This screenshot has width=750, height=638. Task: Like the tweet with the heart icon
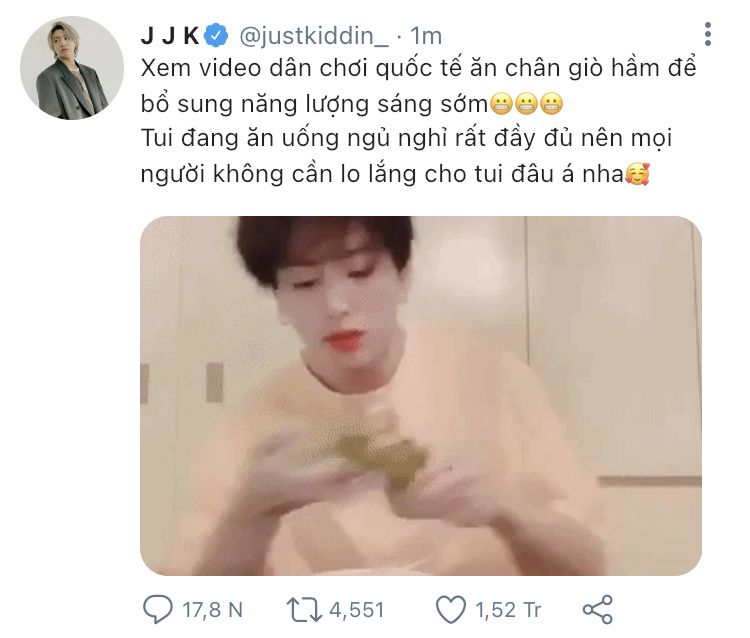(x=451, y=610)
